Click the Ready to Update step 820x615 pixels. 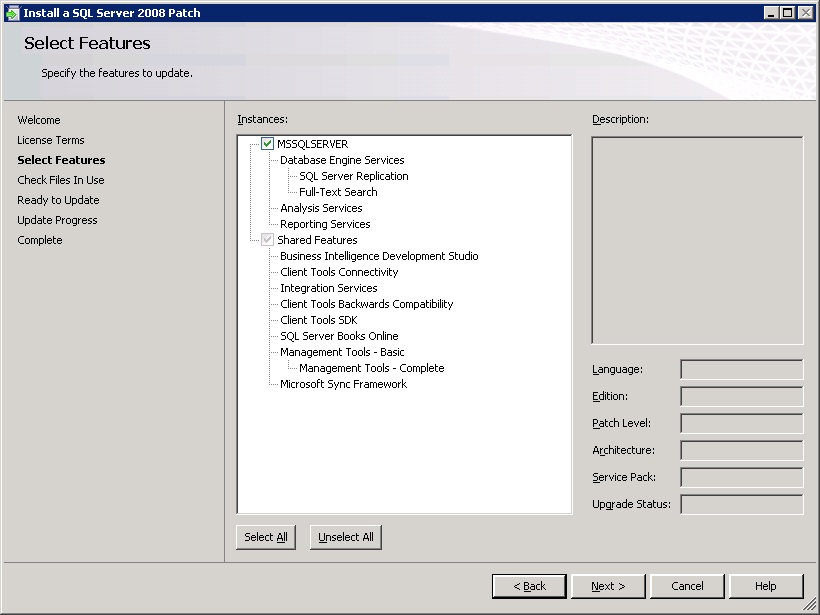point(58,200)
